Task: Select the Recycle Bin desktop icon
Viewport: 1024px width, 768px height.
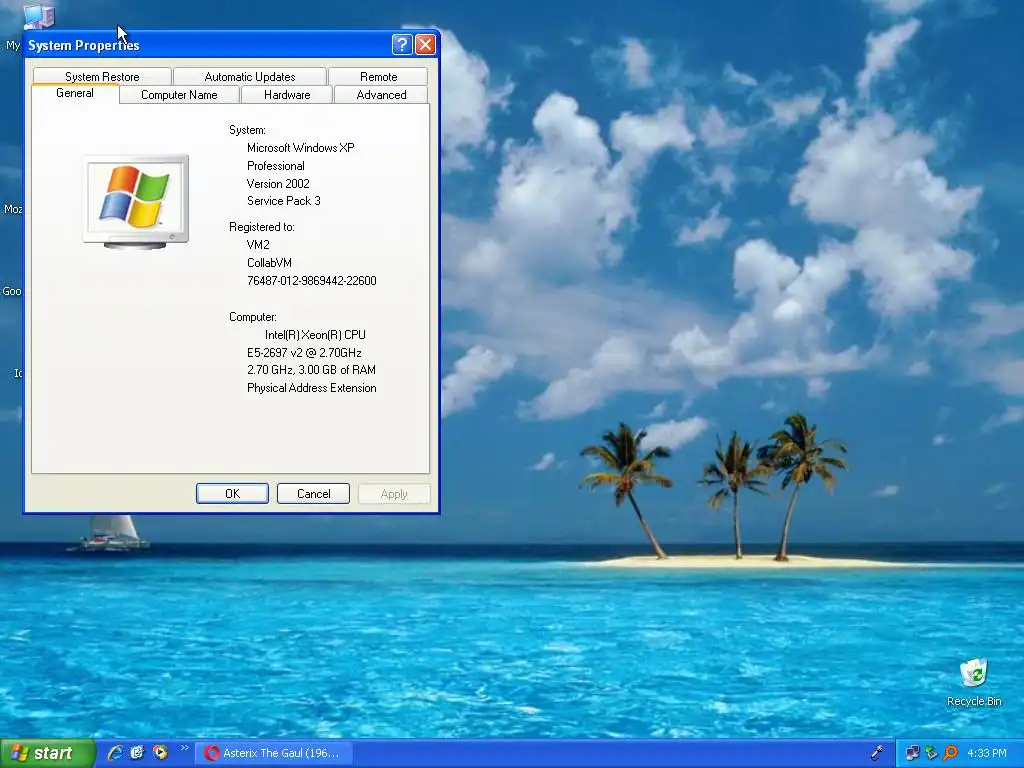Action: tap(974, 682)
